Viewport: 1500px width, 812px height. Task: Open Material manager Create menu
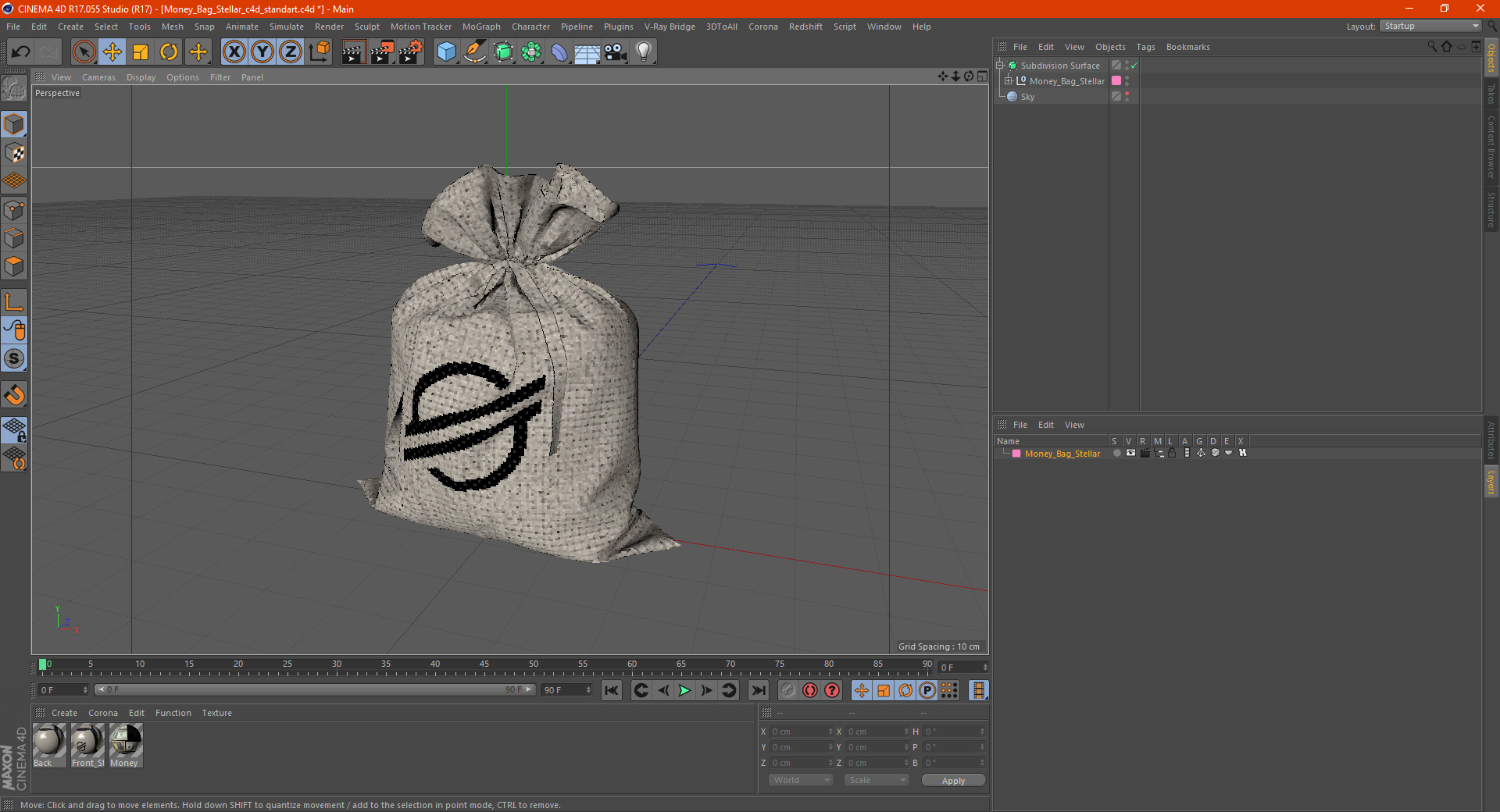64,713
